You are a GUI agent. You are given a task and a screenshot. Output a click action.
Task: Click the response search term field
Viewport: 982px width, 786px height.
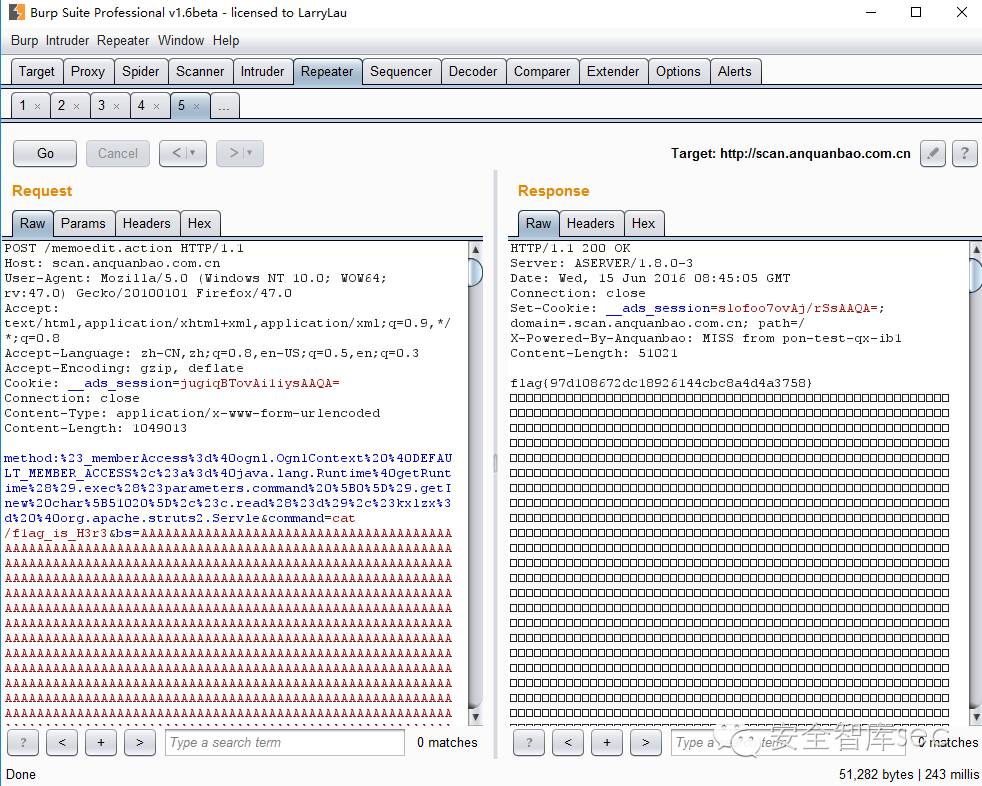(x=788, y=743)
